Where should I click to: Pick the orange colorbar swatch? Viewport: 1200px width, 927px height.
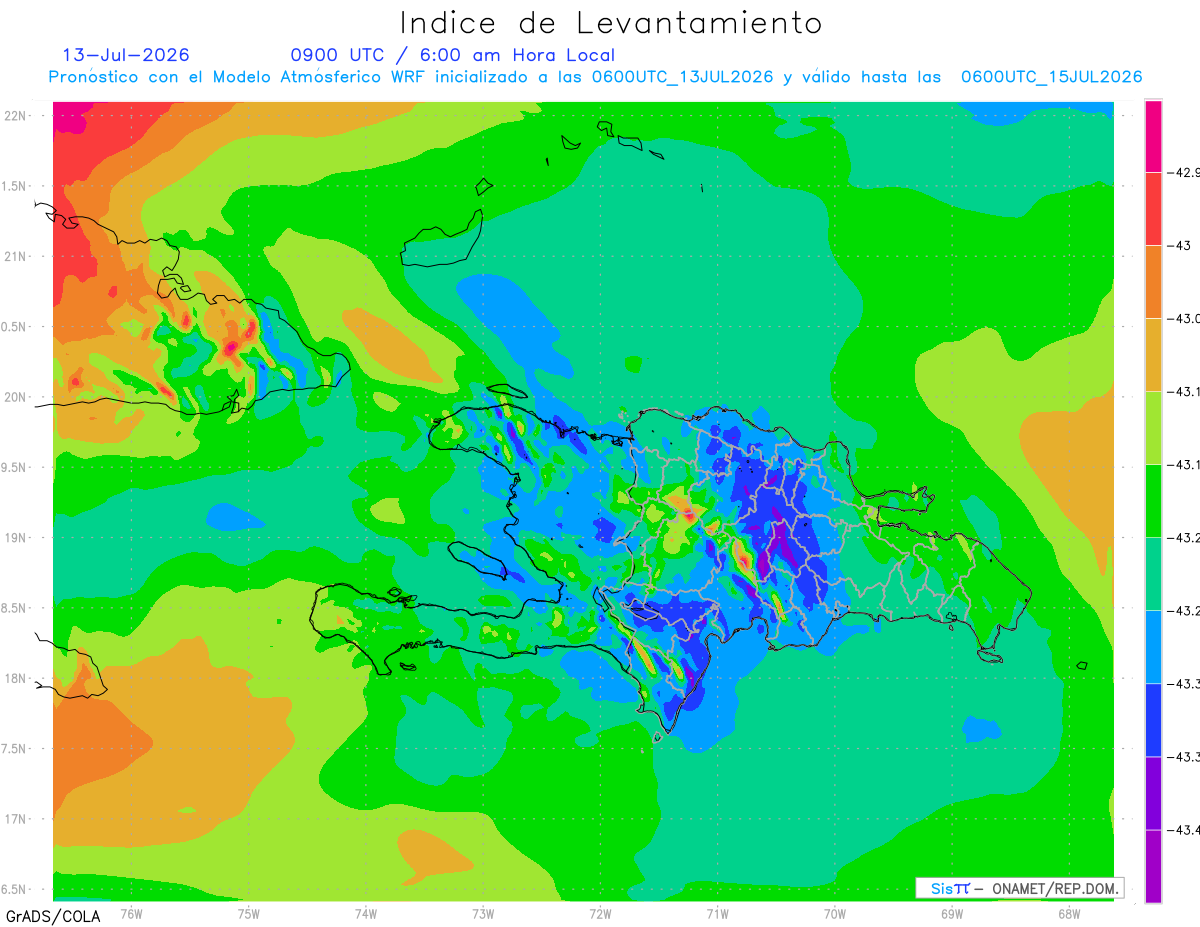1153,281
